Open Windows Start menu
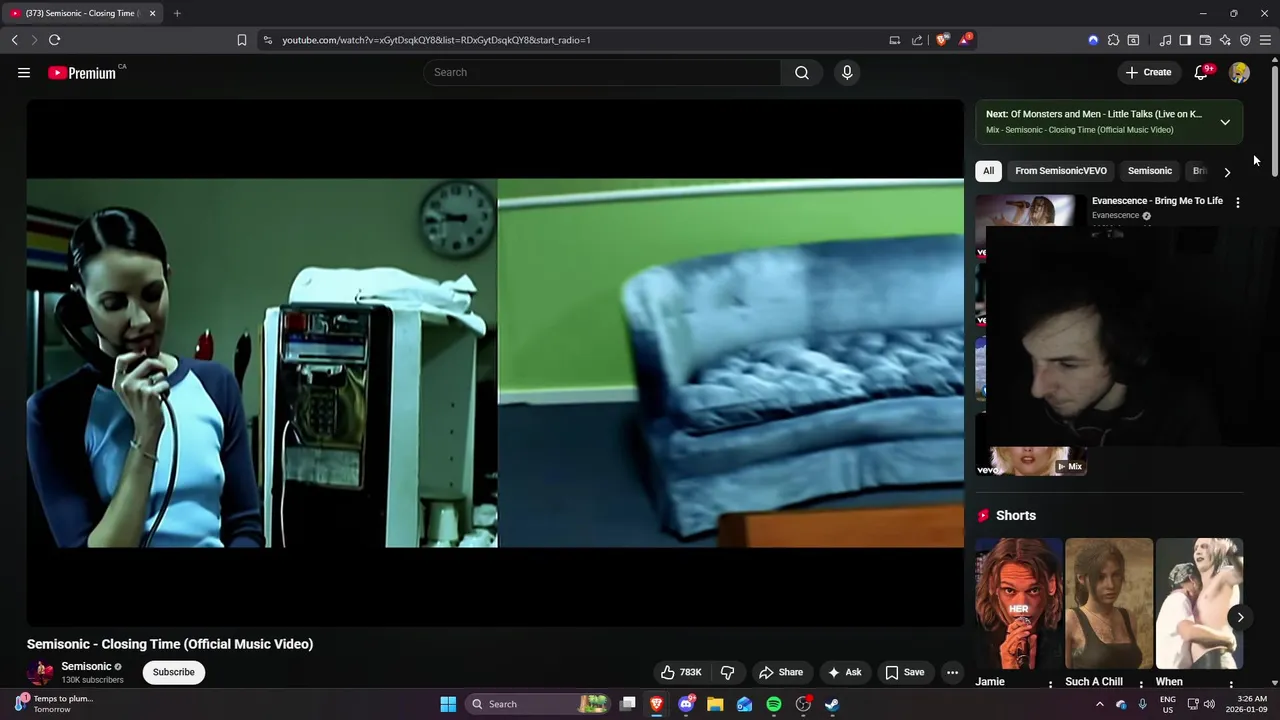This screenshot has width=1280, height=720. (448, 704)
